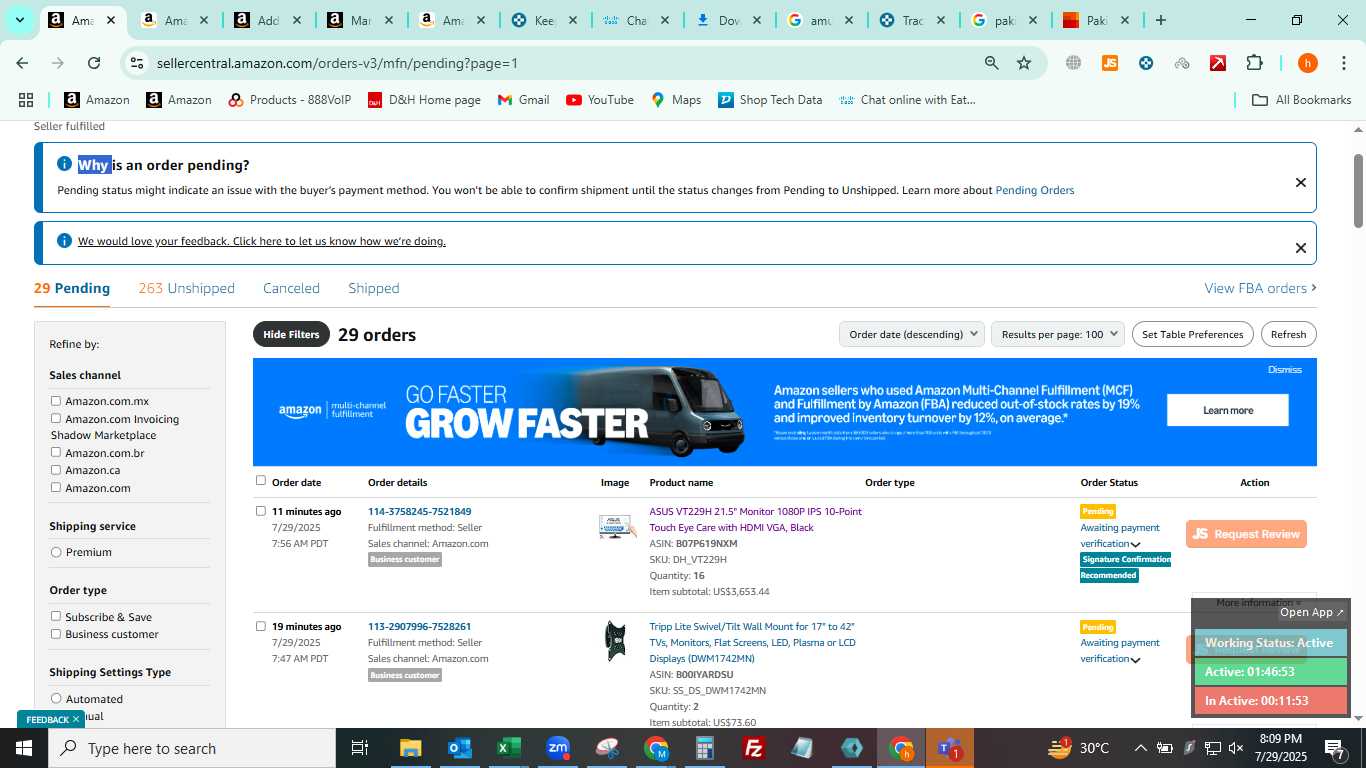The width and height of the screenshot is (1366, 768).
Task: Open Microsoft Teams from the taskbar
Action: tap(950, 748)
